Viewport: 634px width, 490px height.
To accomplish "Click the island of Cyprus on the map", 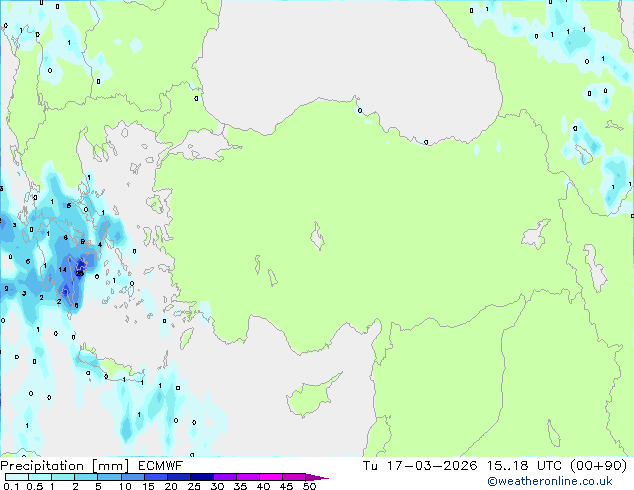I will pyautogui.click(x=311, y=398).
